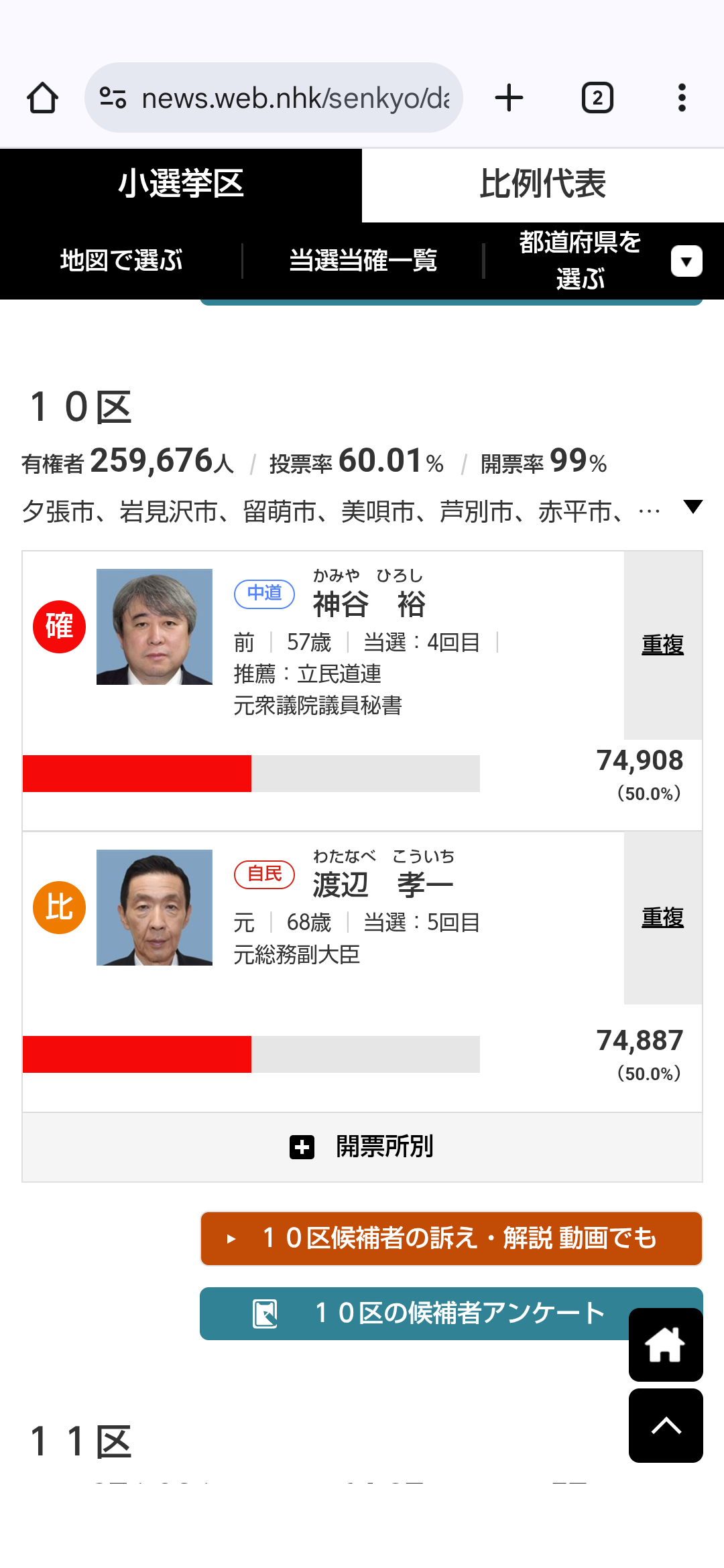Viewport: 724px width, 1568px height.
Task: Open 当選当確一覧 menu item
Action: (363, 261)
